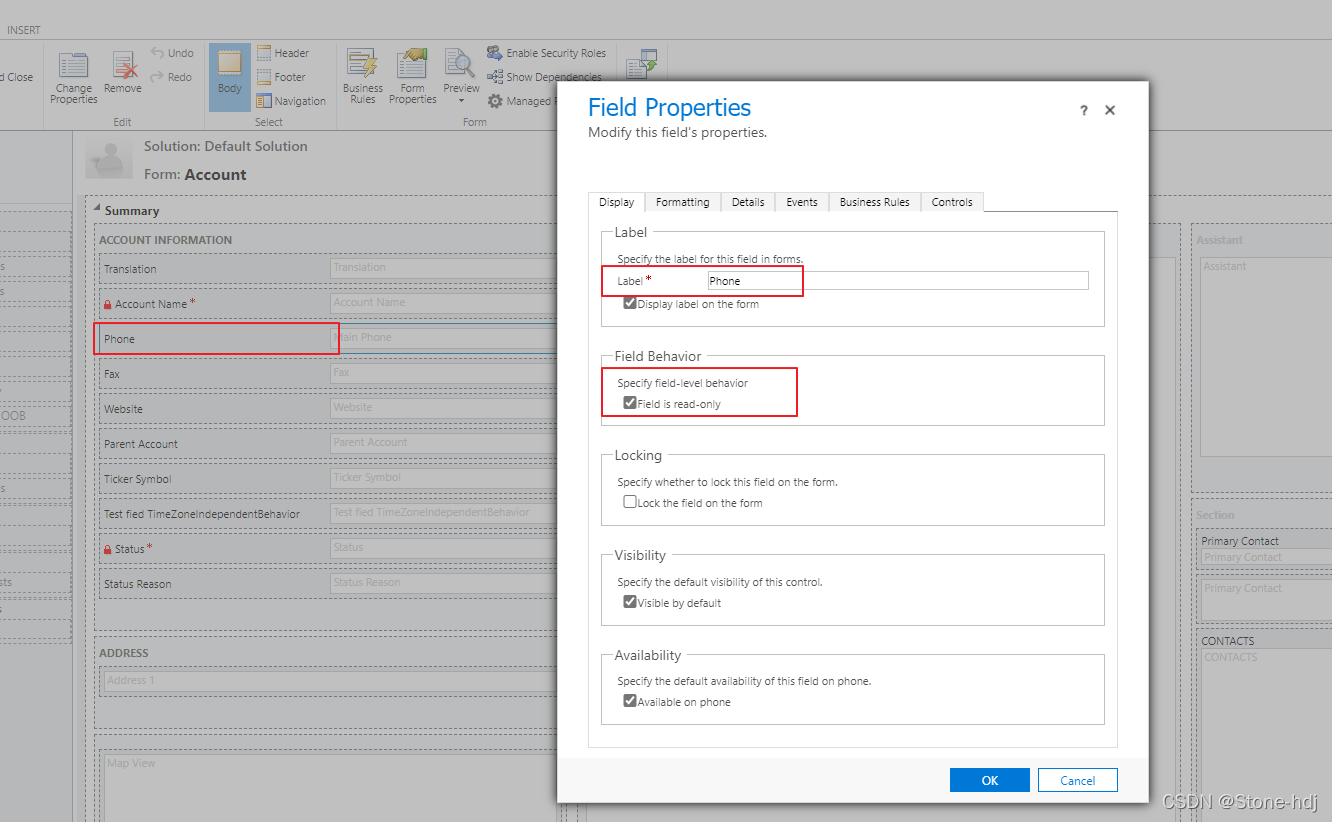Image resolution: width=1332 pixels, height=822 pixels.
Task: Click the Managed Properties gear icon
Action: pyautogui.click(x=495, y=101)
